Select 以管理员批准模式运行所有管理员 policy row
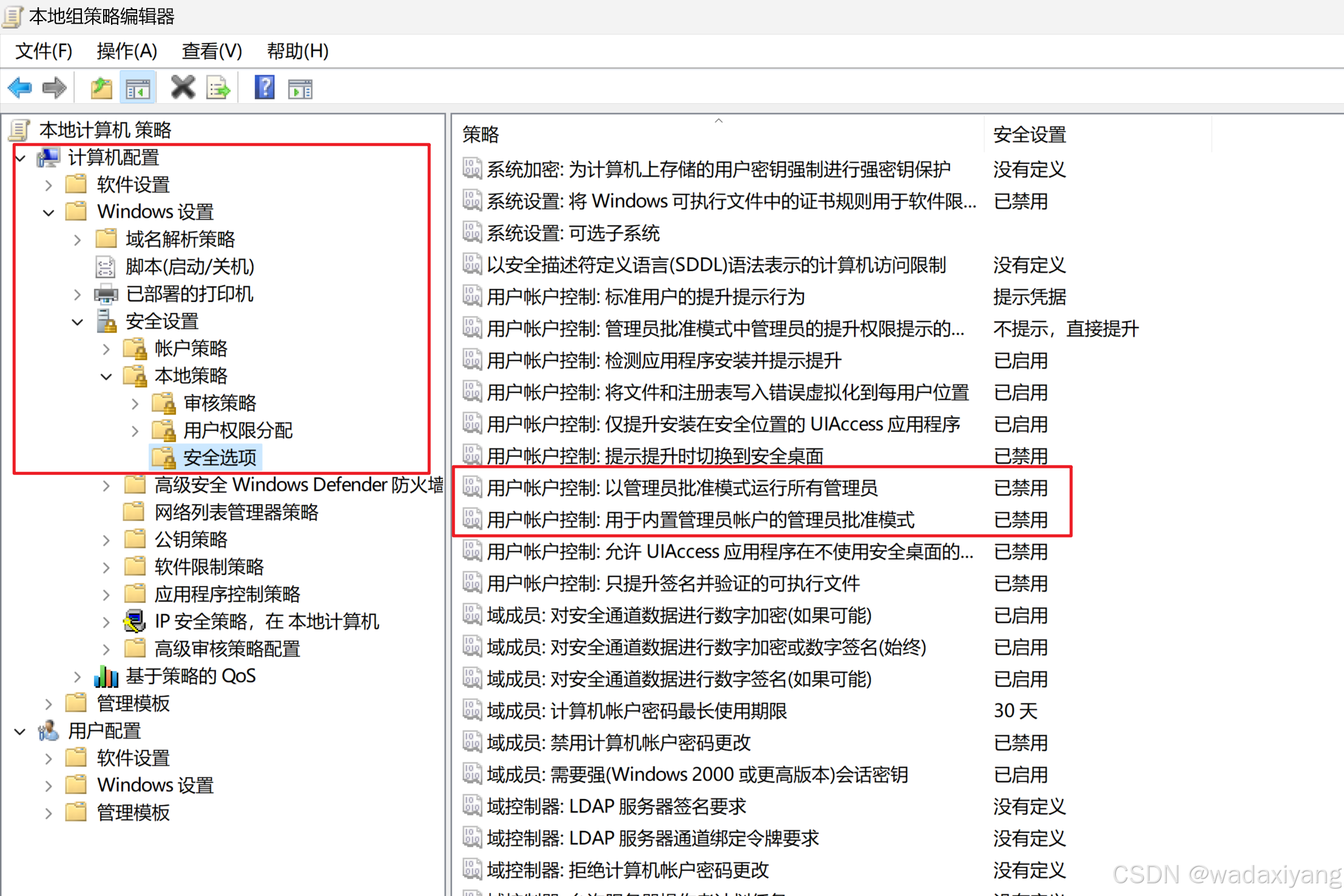 pos(681,488)
